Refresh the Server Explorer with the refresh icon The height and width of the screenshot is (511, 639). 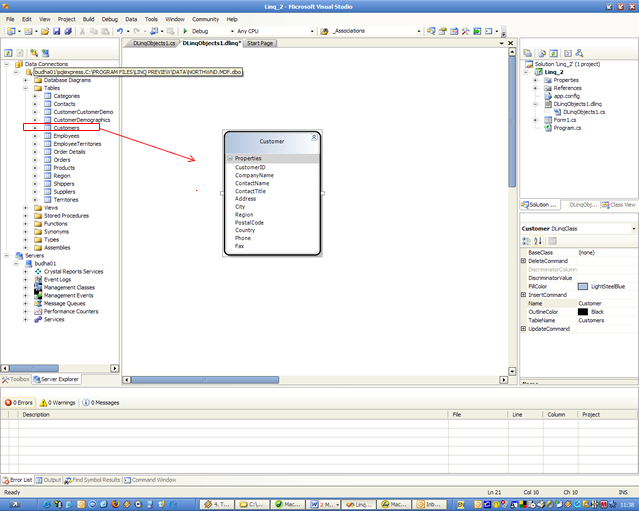coord(8,53)
